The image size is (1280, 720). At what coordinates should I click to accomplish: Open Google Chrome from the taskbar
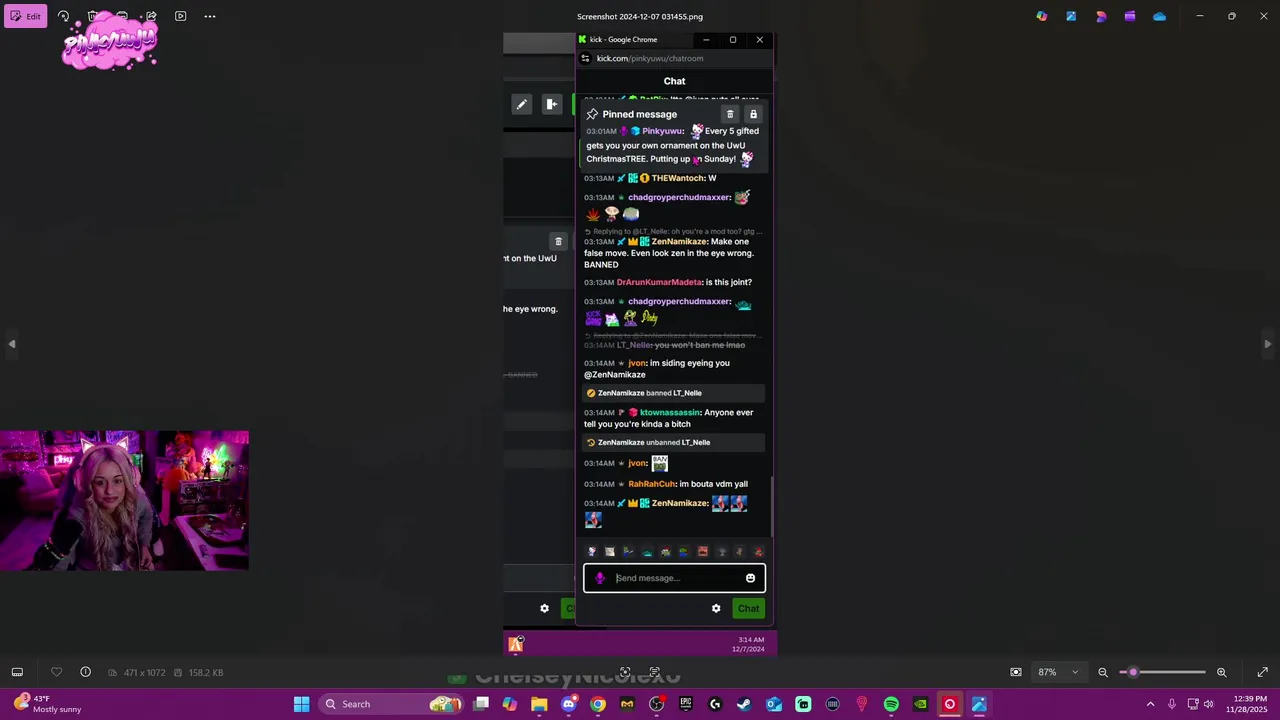click(598, 704)
